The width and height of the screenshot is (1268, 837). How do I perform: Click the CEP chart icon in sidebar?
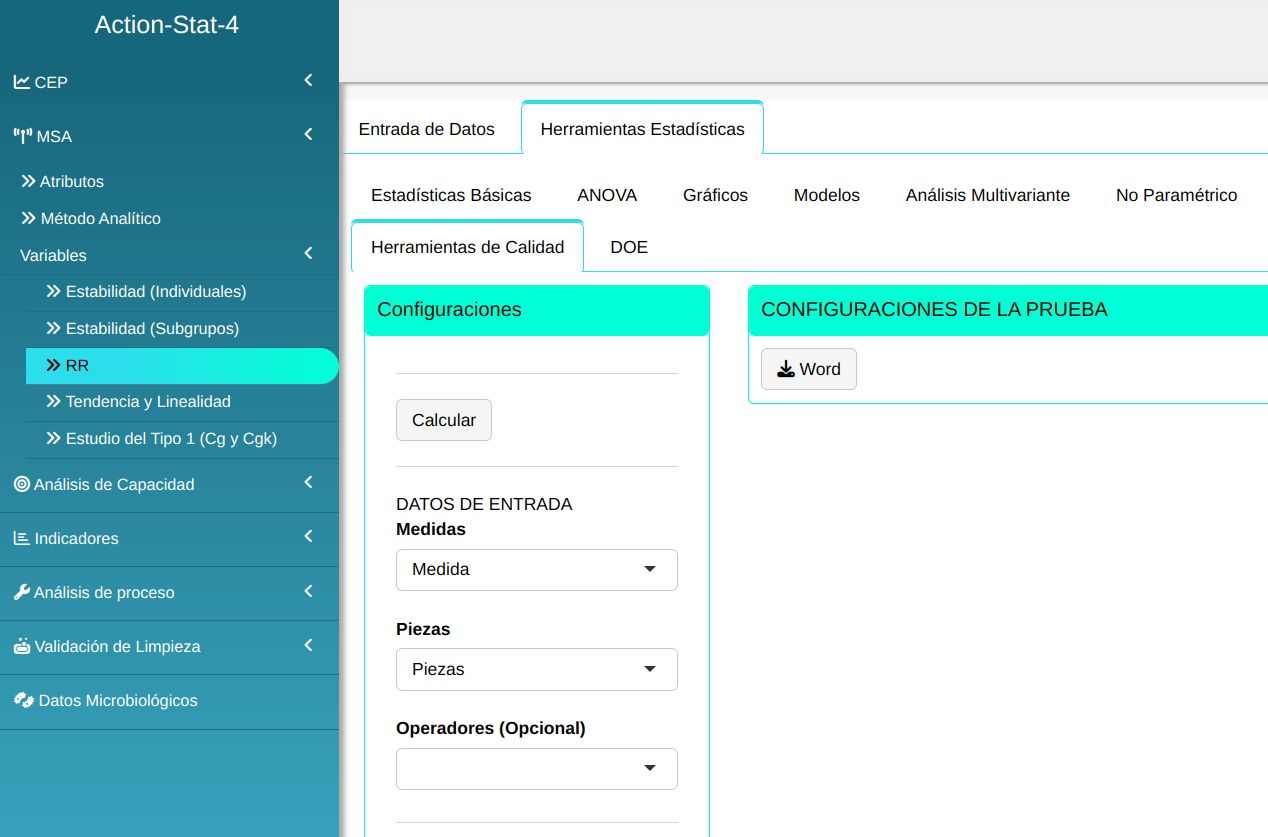click(21, 82)
